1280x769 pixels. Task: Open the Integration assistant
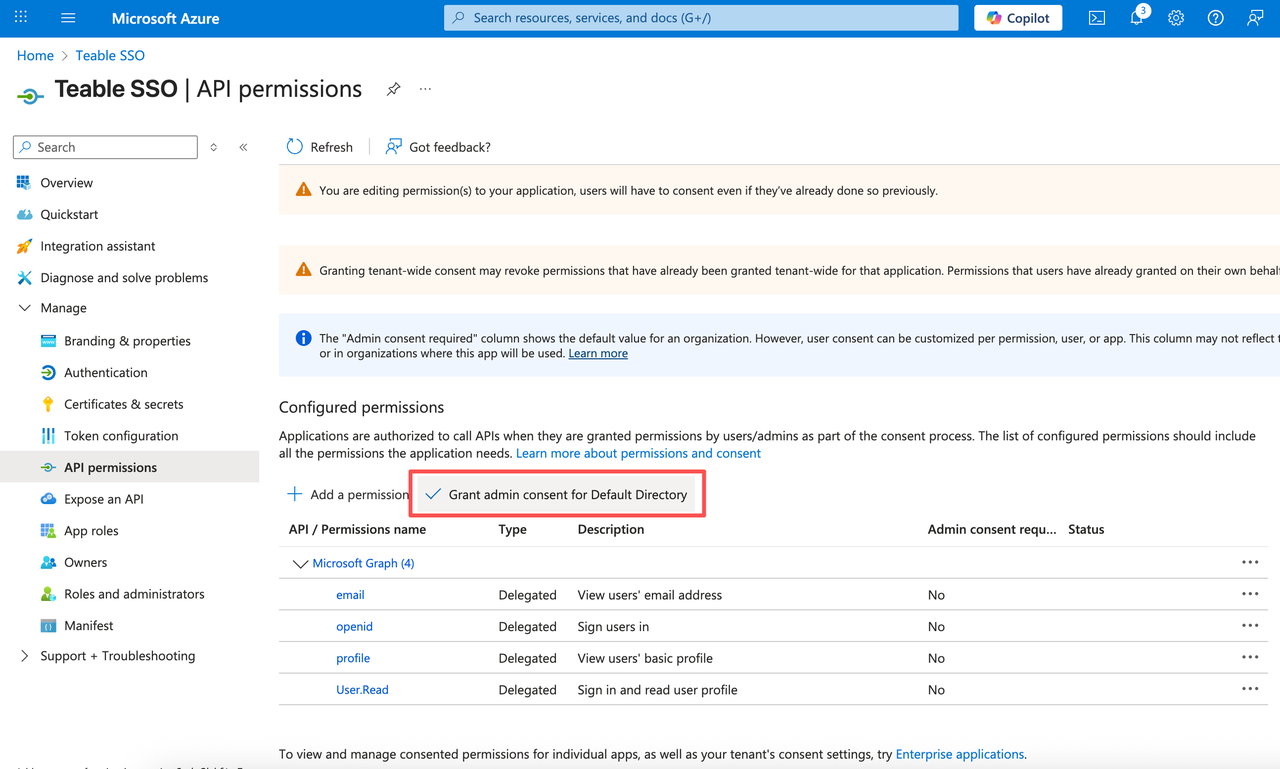pos(97,246)
